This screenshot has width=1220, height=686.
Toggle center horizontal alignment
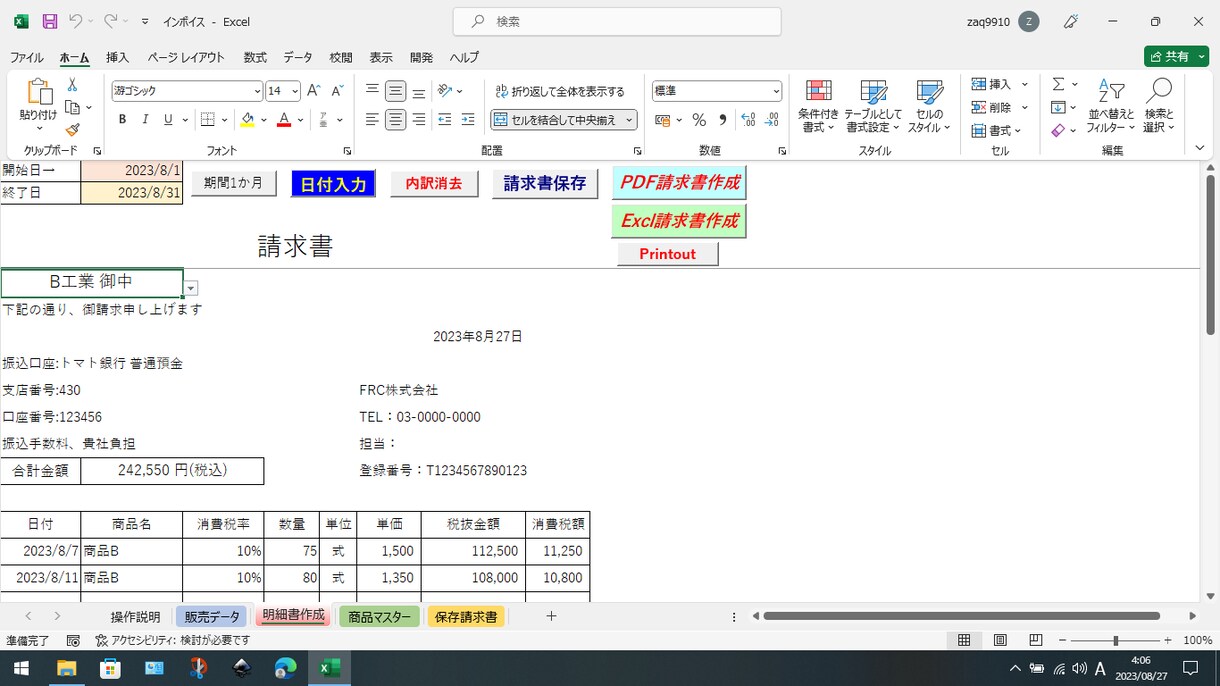(x=396, y=120)
